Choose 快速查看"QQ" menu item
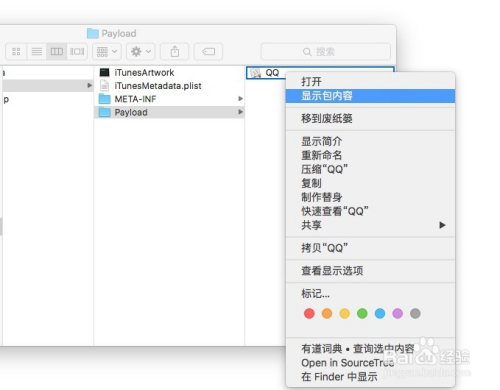Screen dimensions: 500x390 [x=370, y=211]
